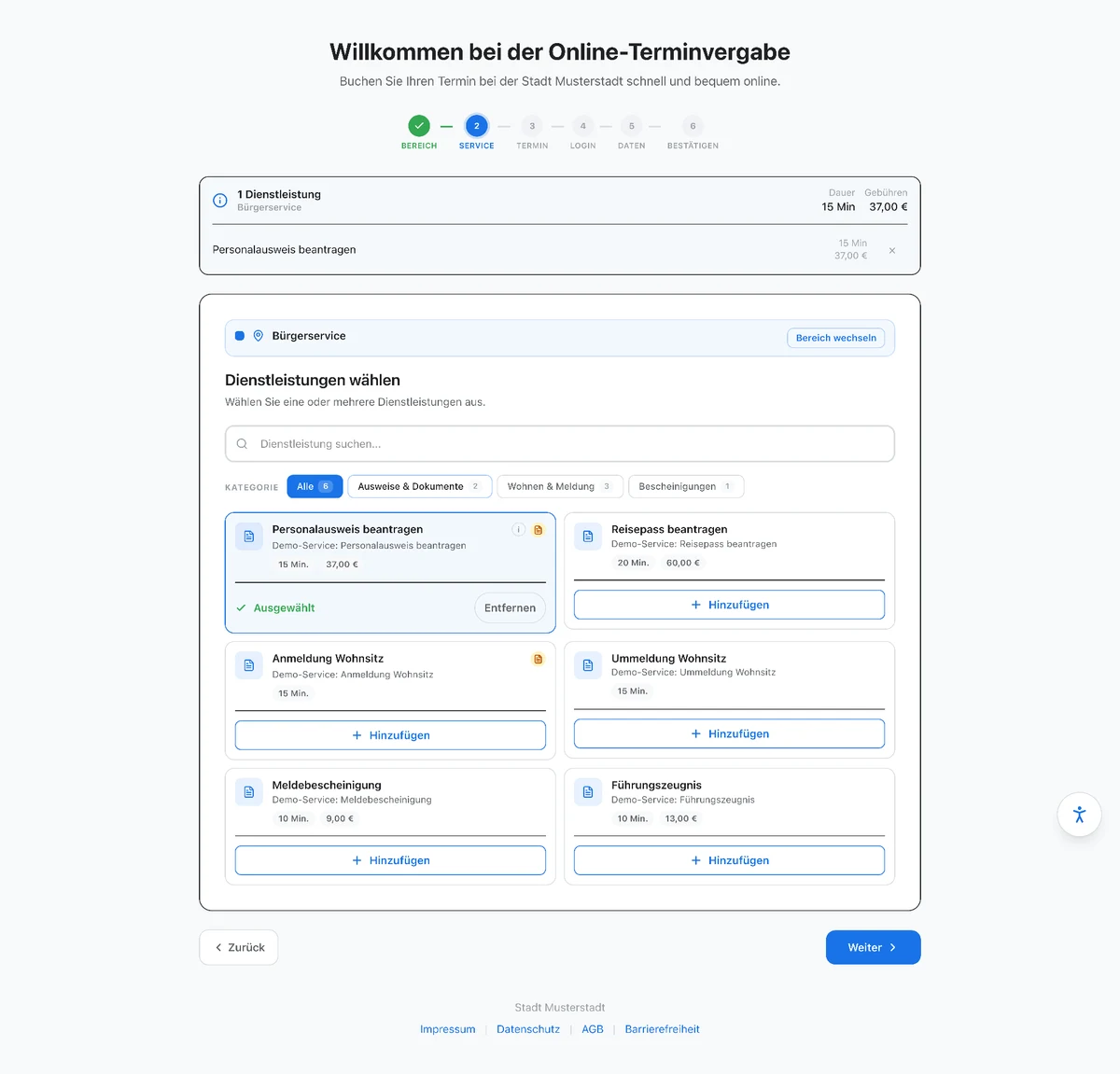Click orange document icon on Anmeldung Wohnsitz card
The image size is (1120, 1074).
[539, 660]
